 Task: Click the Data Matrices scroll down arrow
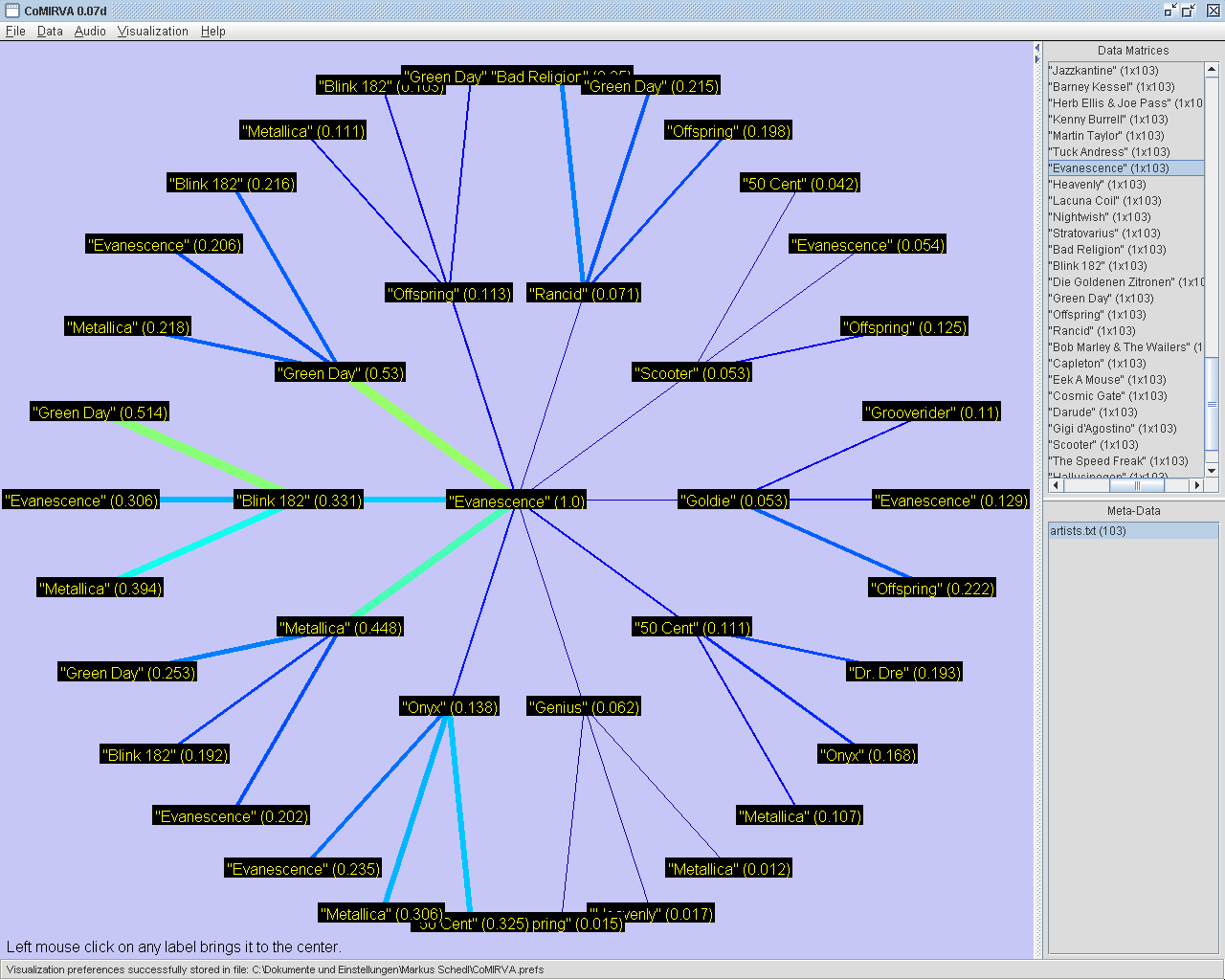tap(1212, 470)
